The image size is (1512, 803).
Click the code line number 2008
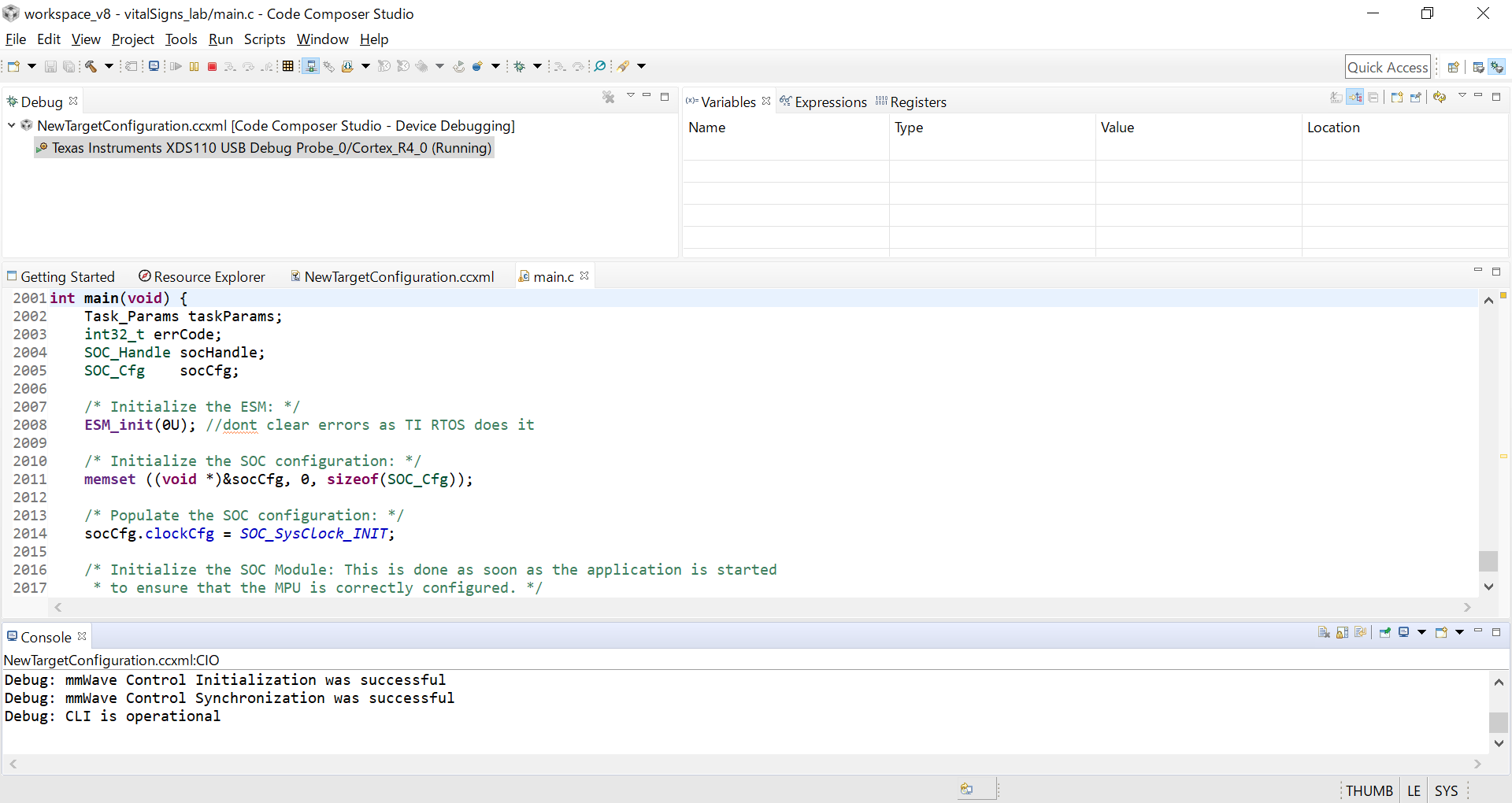(x=30, y=424)
